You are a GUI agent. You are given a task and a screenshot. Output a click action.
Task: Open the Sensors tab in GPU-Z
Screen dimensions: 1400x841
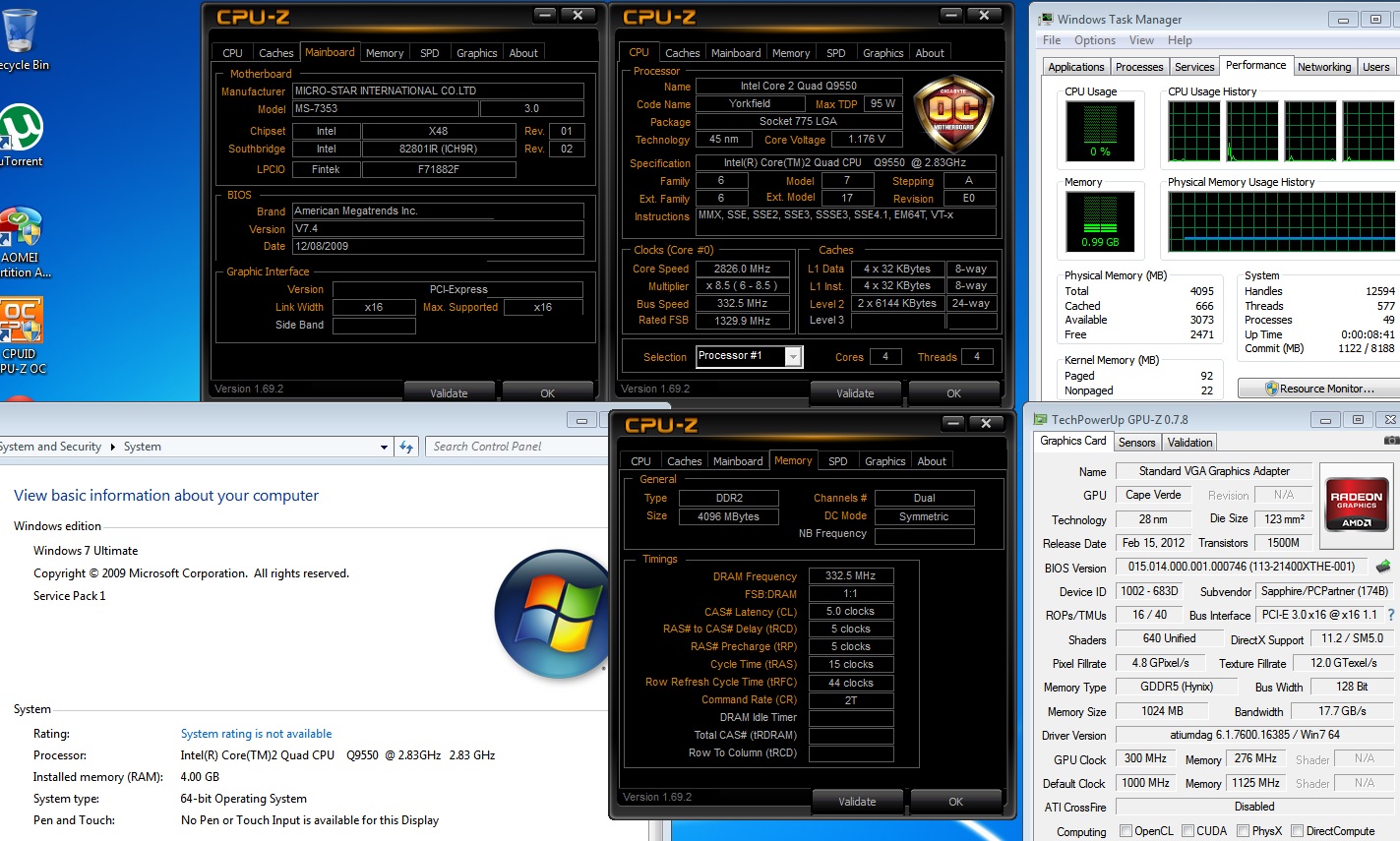1137,443
